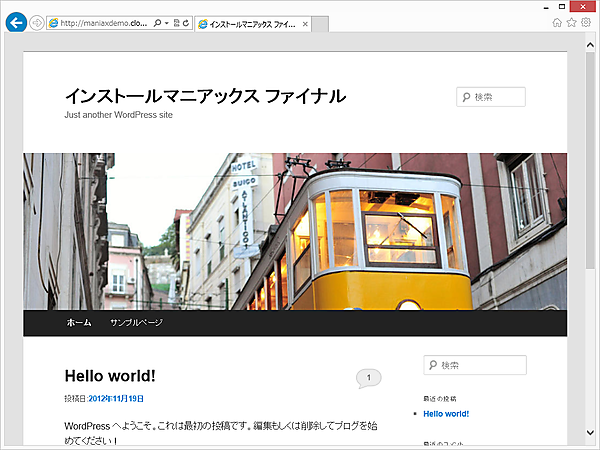Go to the browser Home icon

(557, 22)
